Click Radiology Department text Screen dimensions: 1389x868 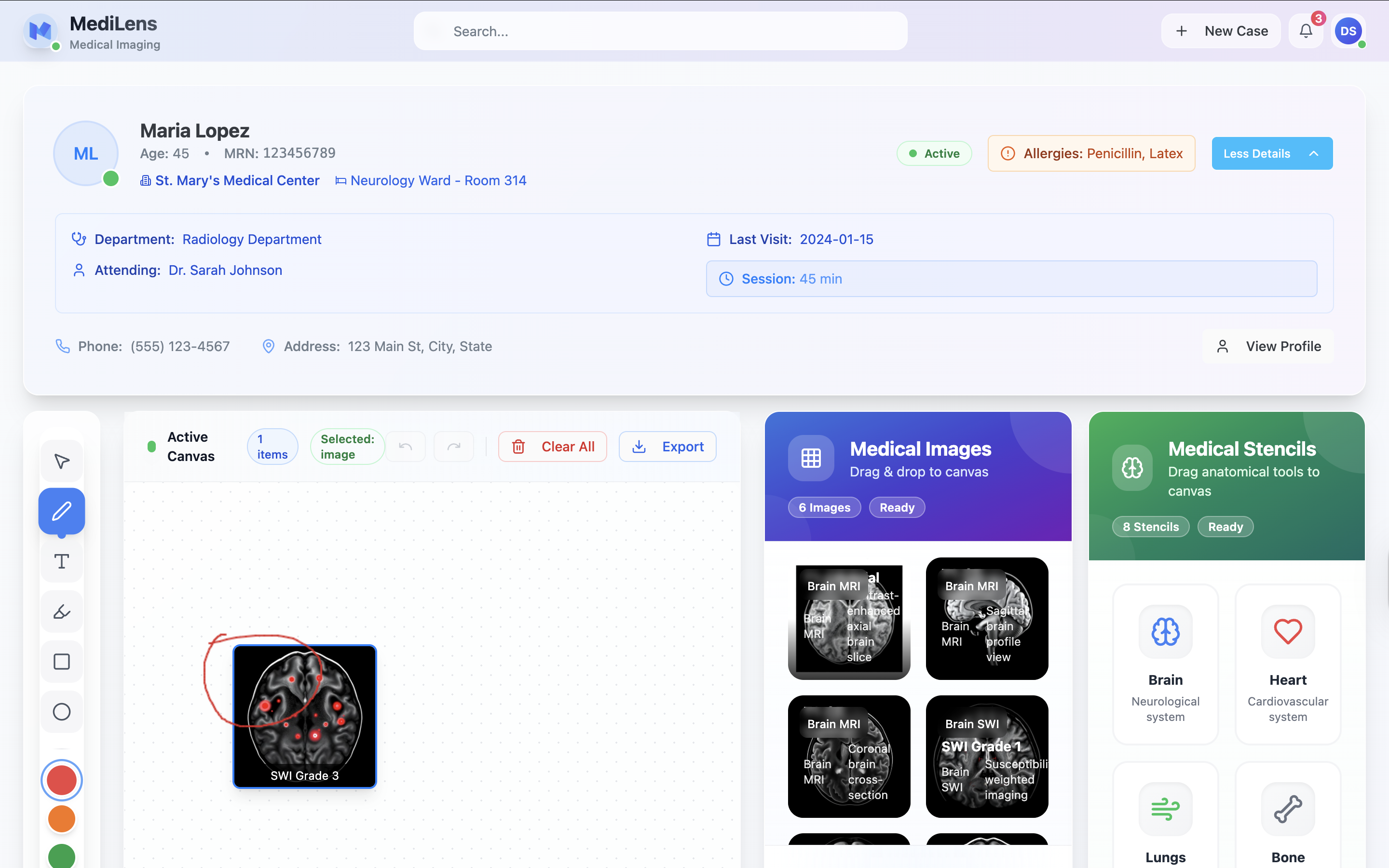pyautogui.click(x=252, y=239)
